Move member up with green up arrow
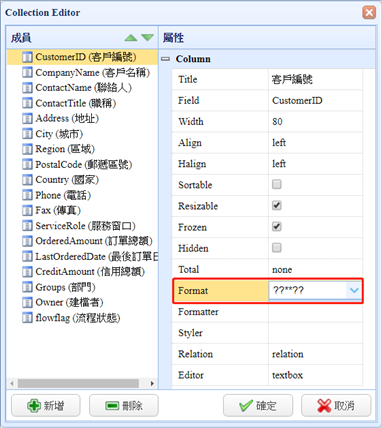Viewport: 382px width, 428px height. (131, 38)
